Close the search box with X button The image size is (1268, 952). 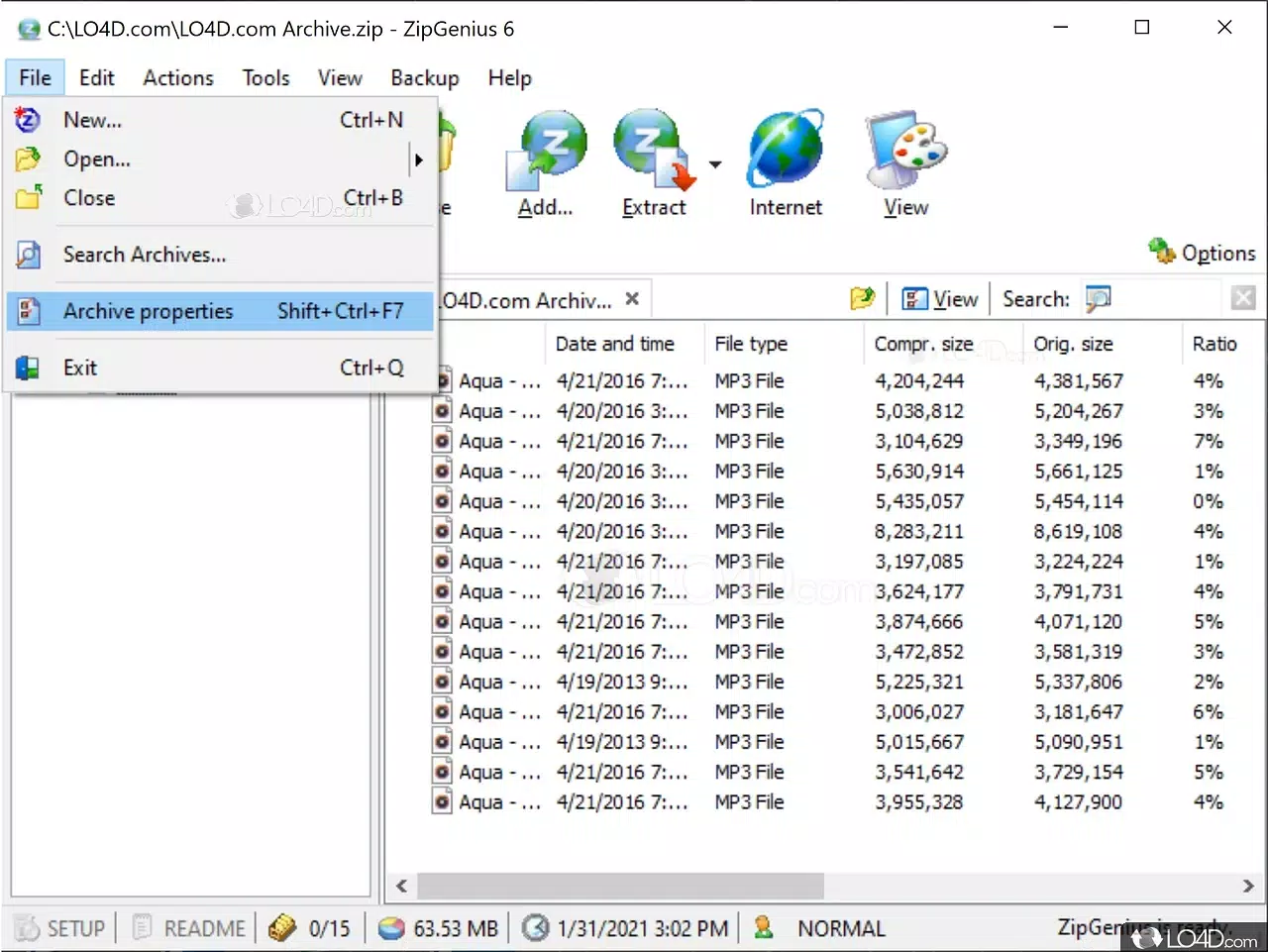click(1242, 298)
